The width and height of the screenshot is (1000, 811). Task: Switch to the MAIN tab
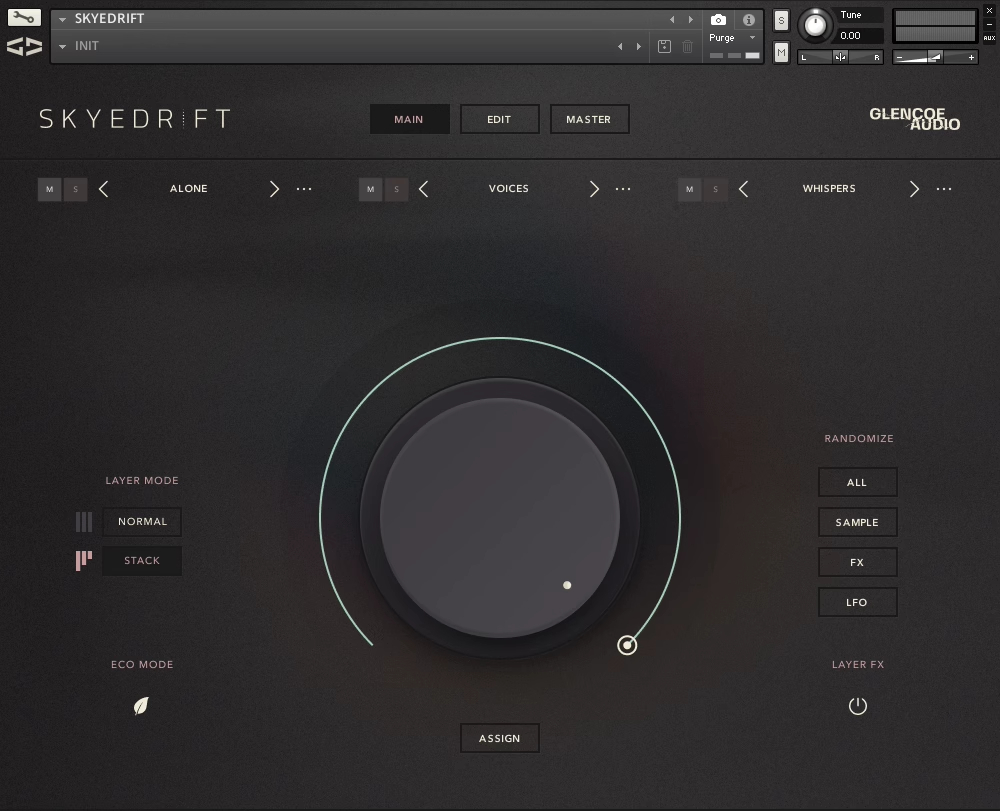point(409,119)
